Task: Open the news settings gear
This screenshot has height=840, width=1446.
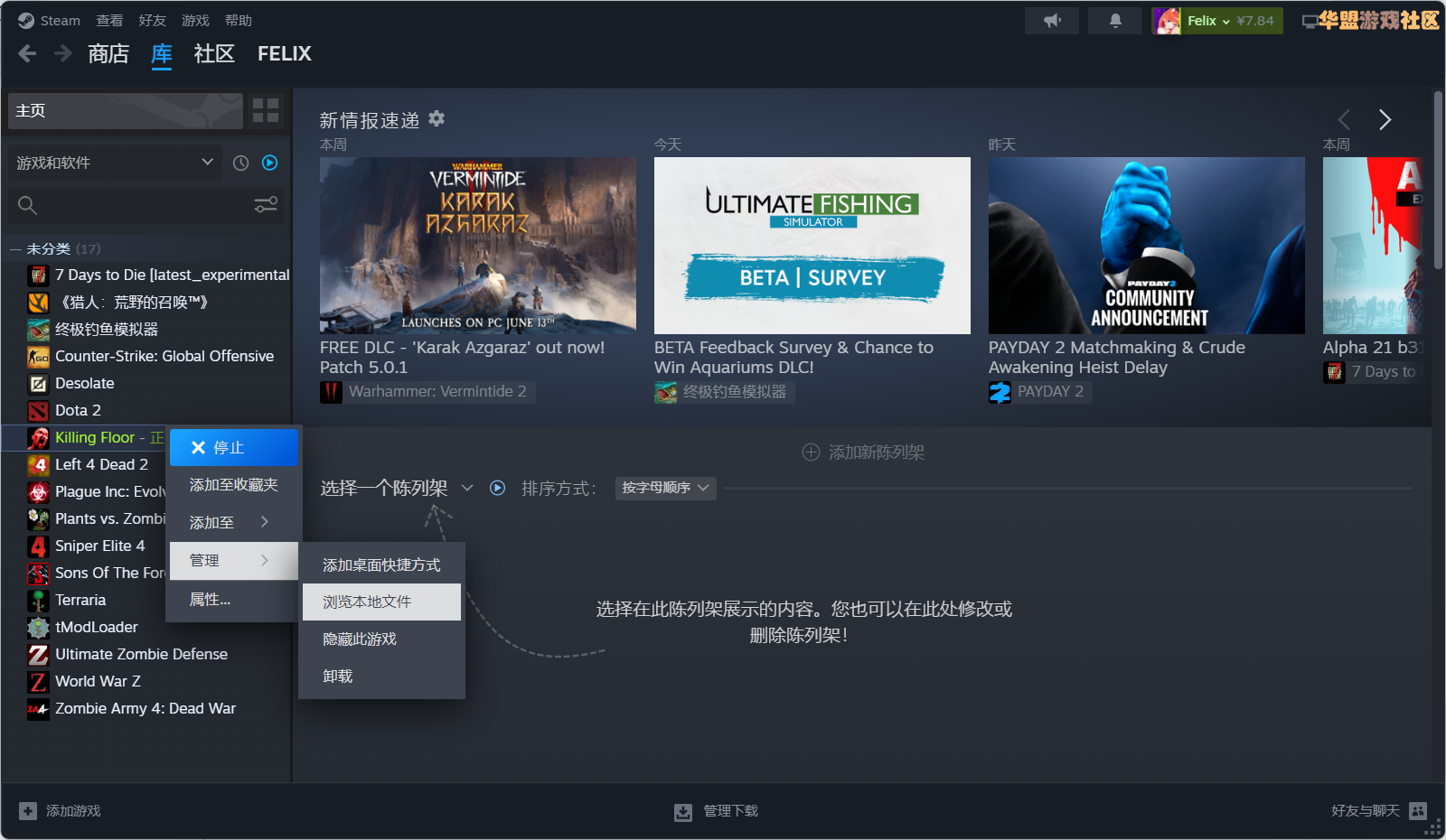Action: 437,118
